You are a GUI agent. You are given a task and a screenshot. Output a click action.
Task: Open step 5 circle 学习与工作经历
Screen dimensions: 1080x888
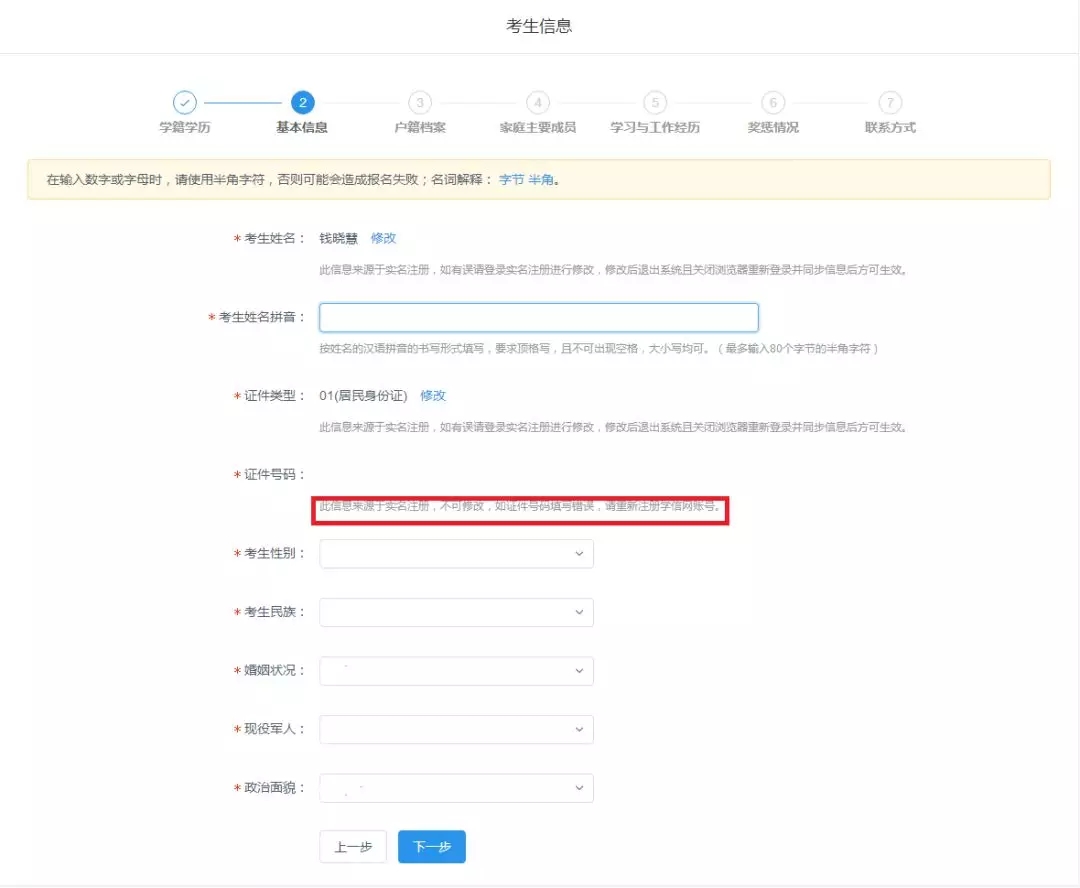click(655, 102)
